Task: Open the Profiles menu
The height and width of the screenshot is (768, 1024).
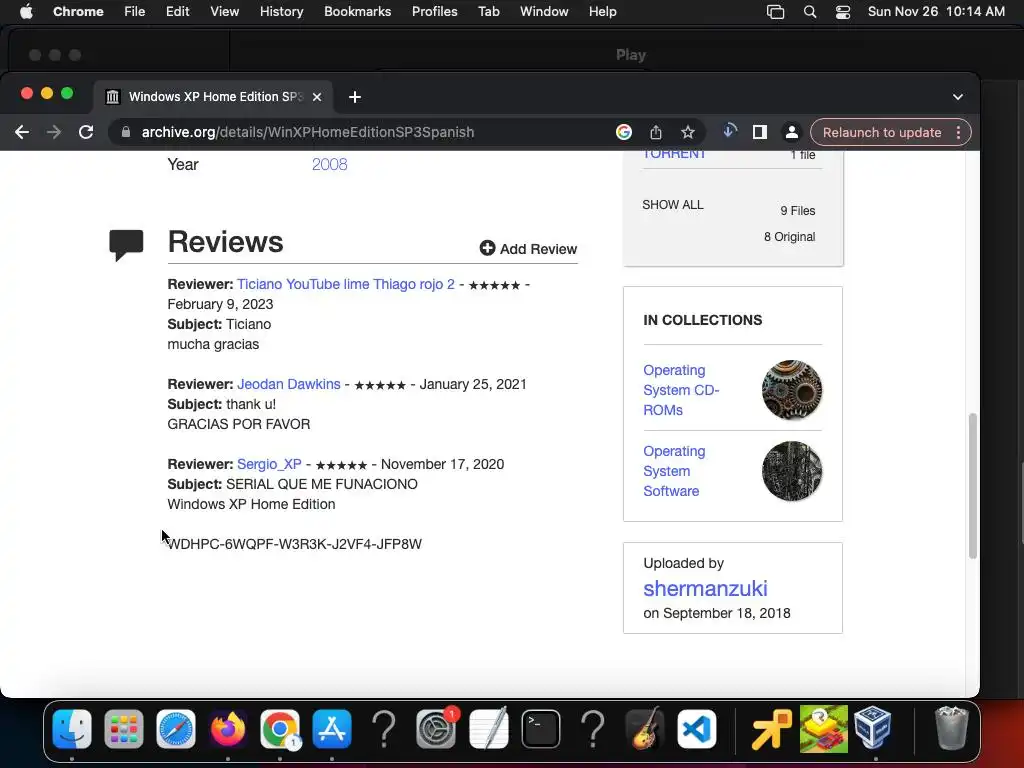Action: pos(434,11)
